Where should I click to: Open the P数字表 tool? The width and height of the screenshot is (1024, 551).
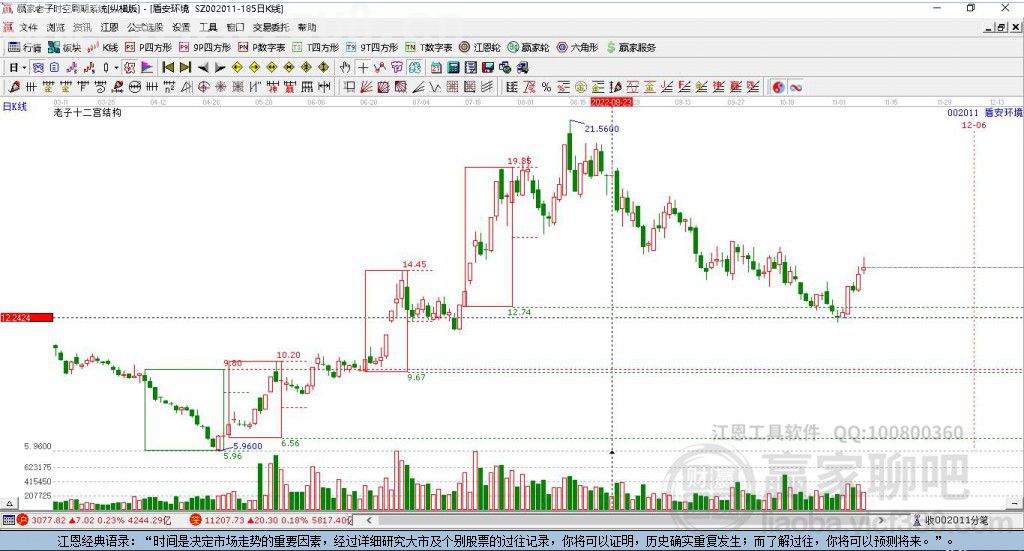262,48
